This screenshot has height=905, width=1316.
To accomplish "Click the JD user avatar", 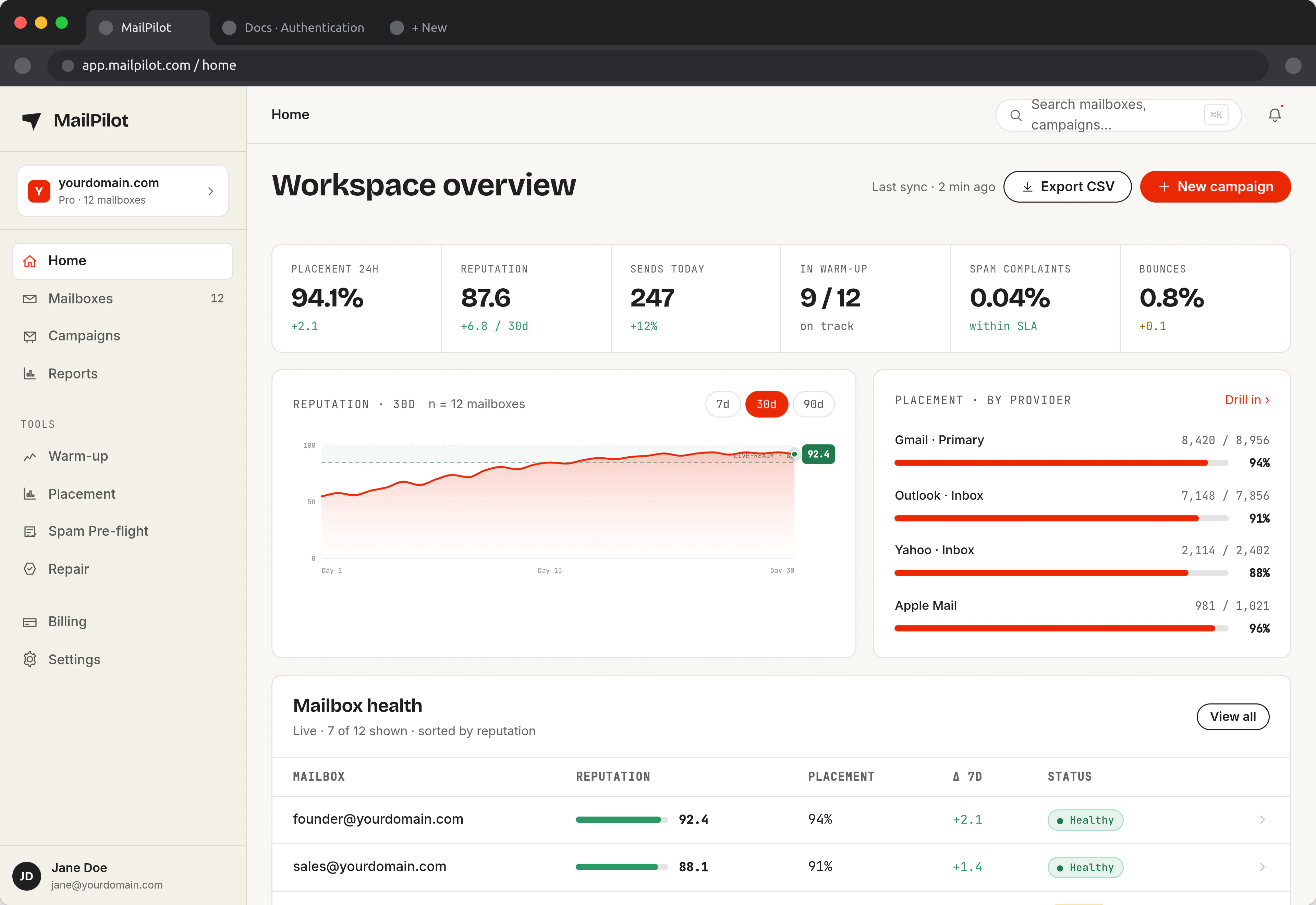I will click(x=27, y=876).
